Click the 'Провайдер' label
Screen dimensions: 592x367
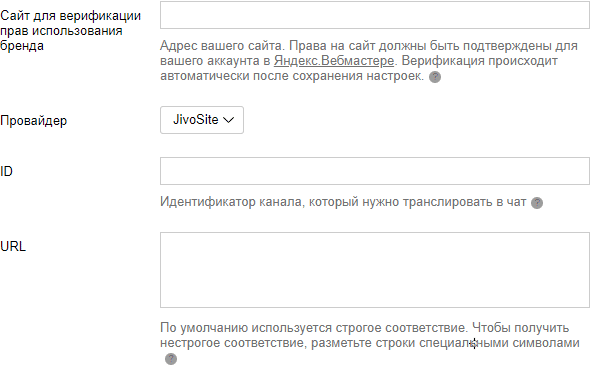(x=34, y=121)
